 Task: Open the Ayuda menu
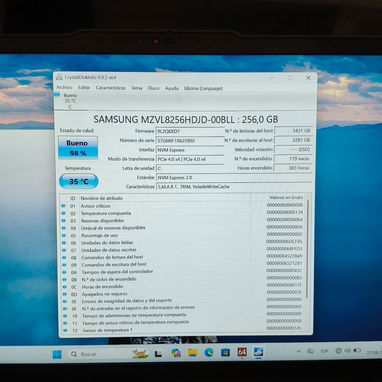point(172,89)
